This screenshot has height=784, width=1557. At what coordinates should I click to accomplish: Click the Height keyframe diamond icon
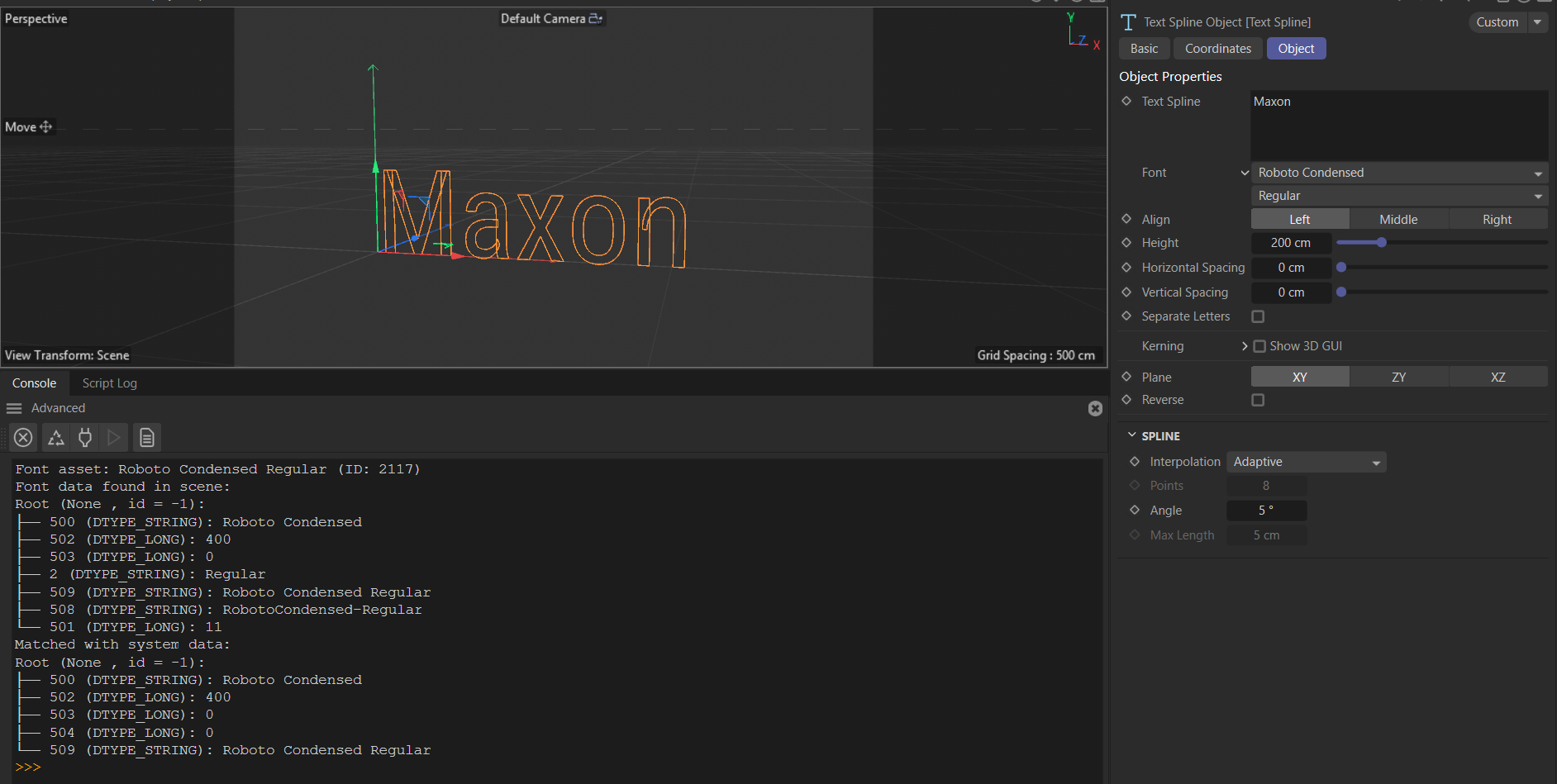coord(1126,243)
